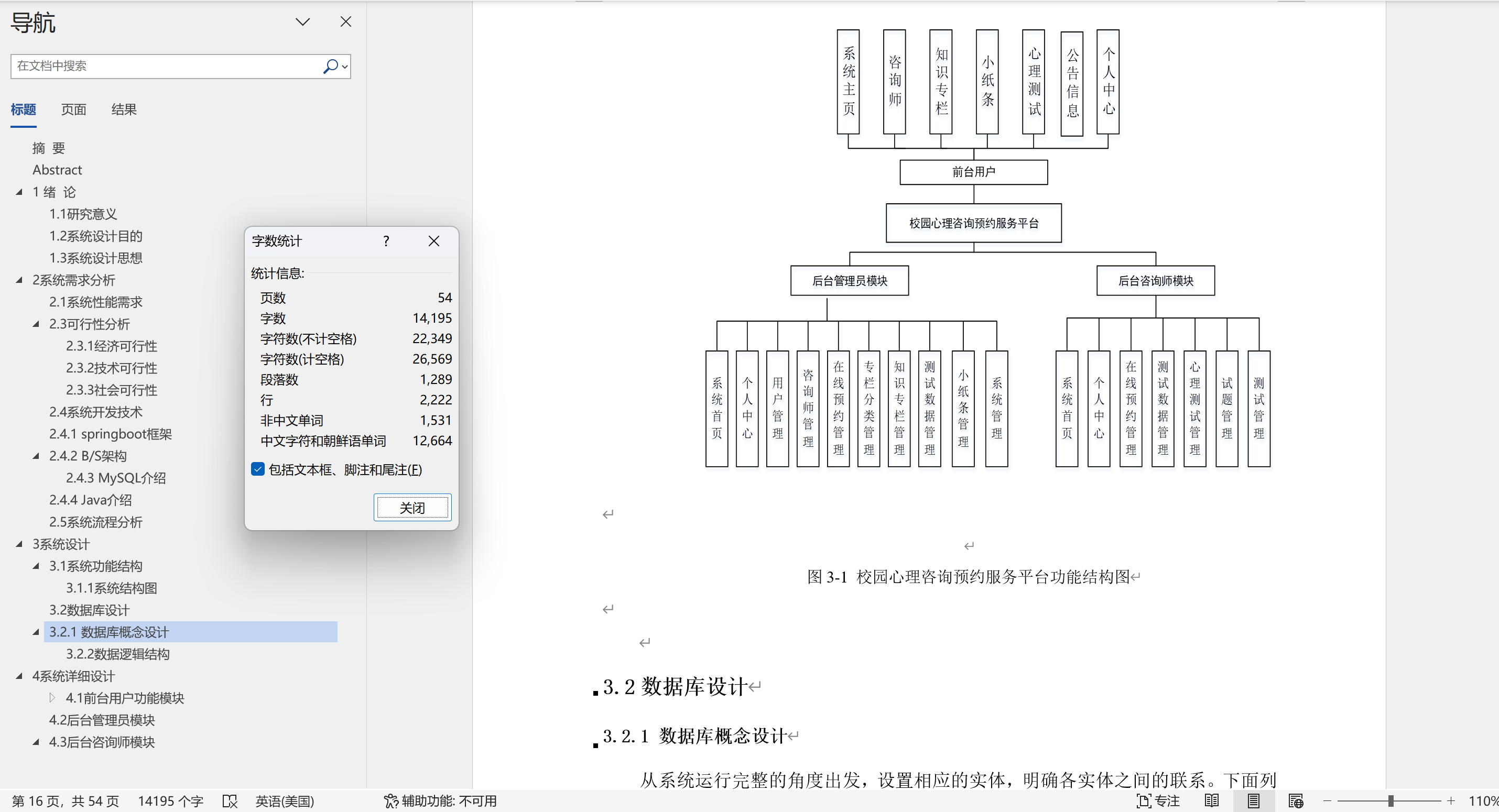Jump to 3.1.1系统结构图 heading

point(112,588)
